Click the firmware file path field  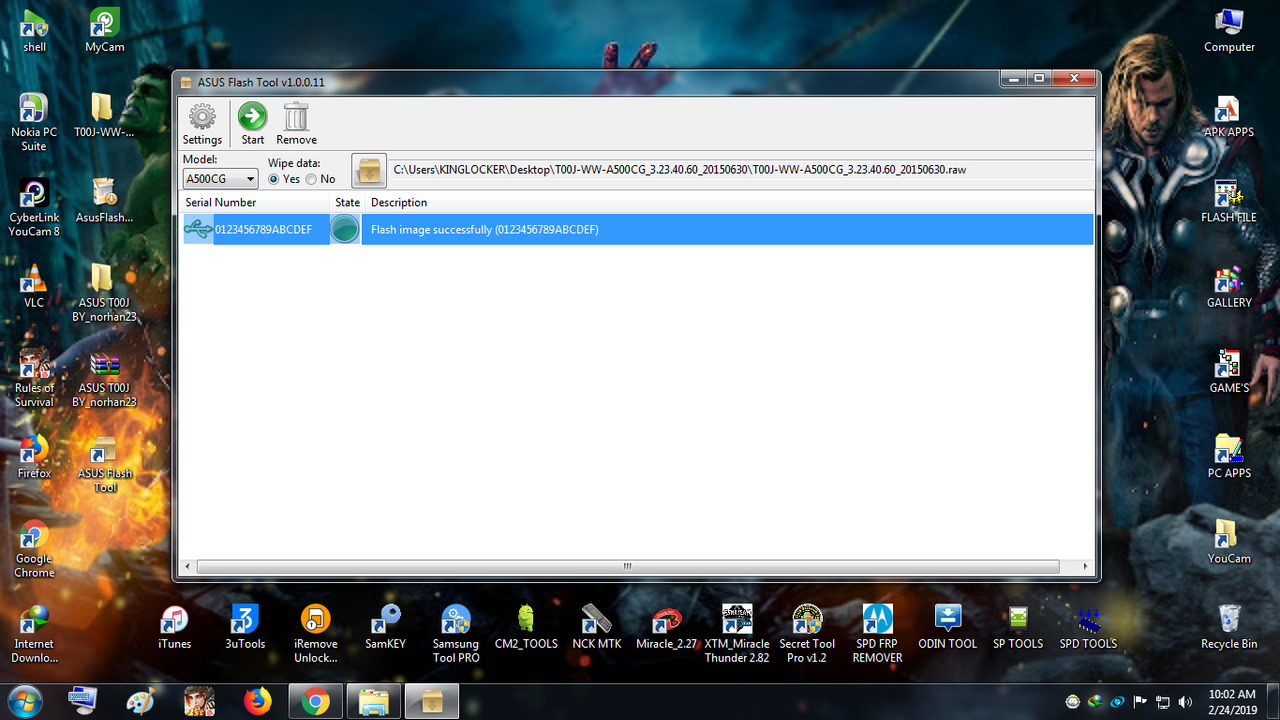coord(740,170)
